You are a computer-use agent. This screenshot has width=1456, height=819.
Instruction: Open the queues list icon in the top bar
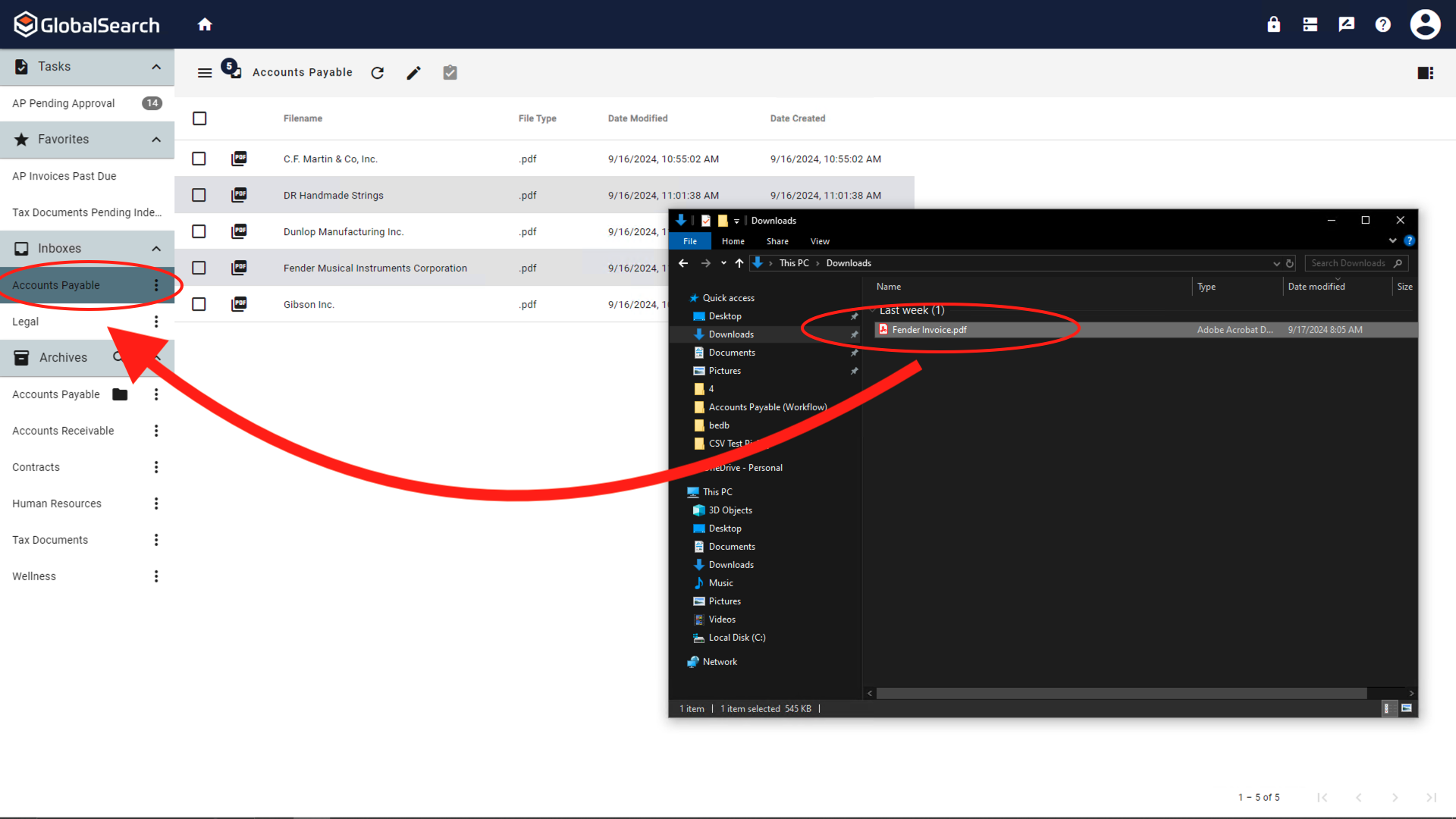[x=1310, y=24]
